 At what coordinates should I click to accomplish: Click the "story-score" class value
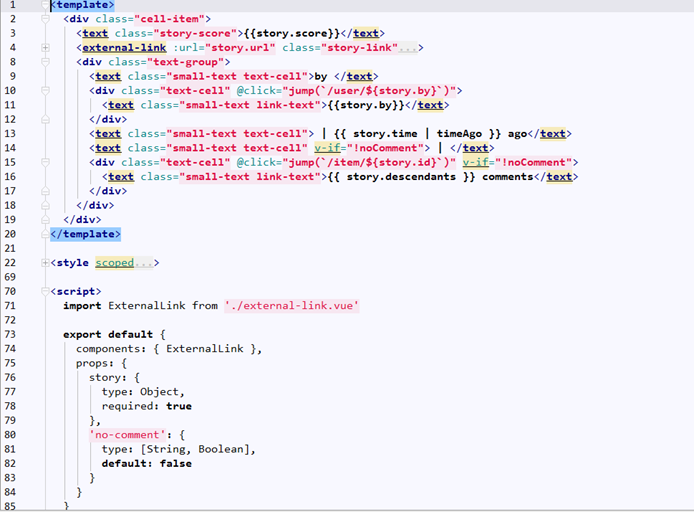(x=195, y=34)
